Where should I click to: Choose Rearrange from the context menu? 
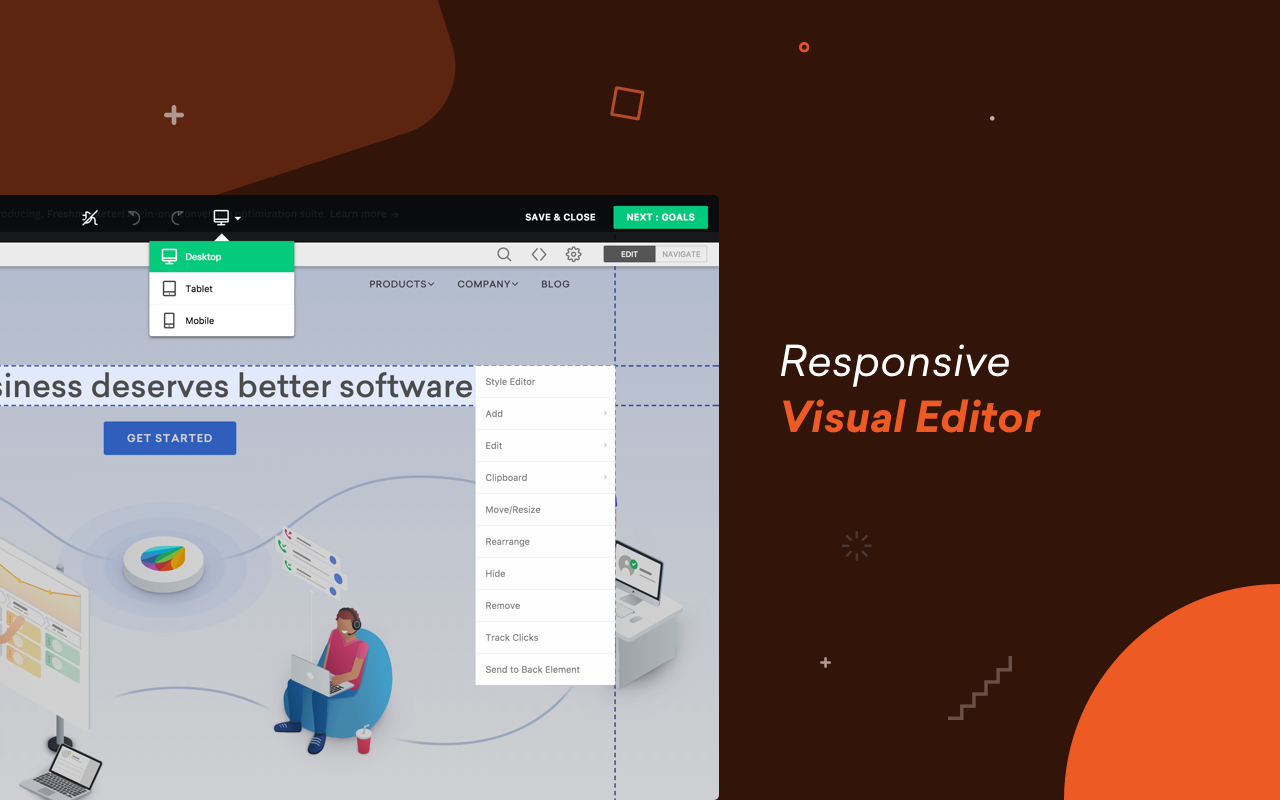tap(544, 542)
